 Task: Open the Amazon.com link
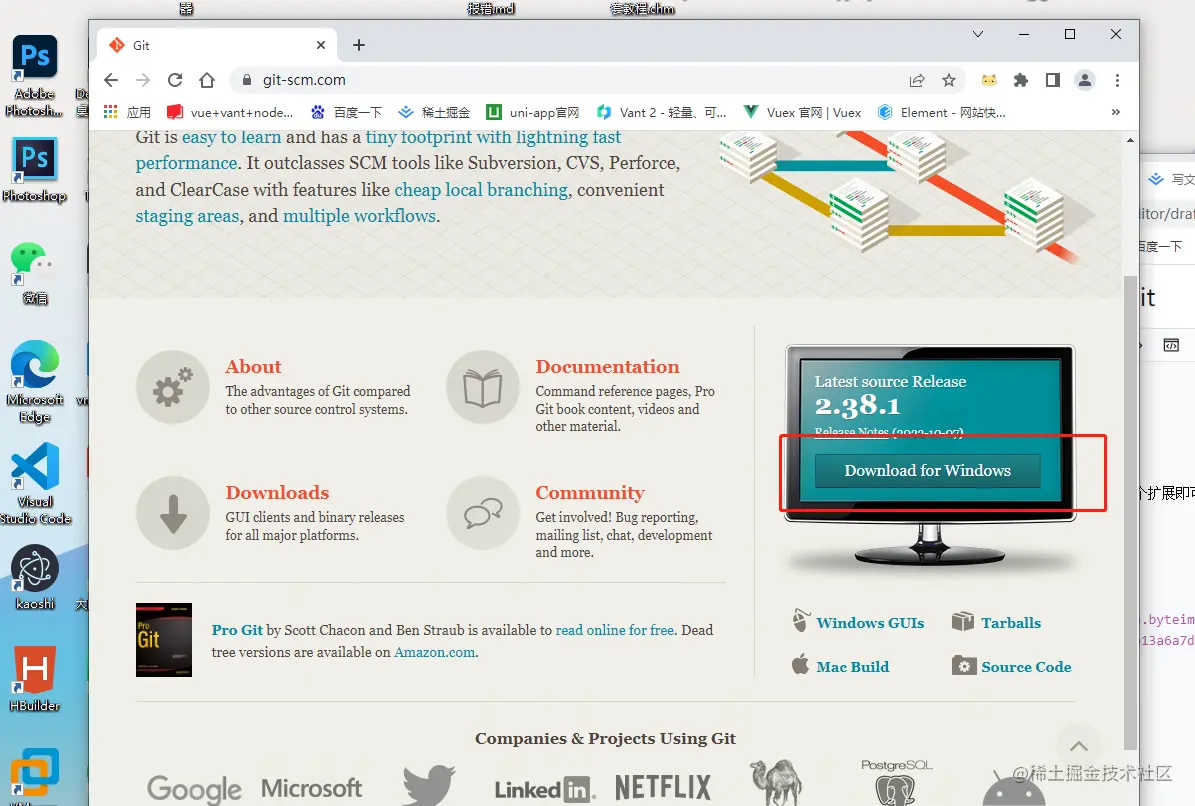(435, 652)
